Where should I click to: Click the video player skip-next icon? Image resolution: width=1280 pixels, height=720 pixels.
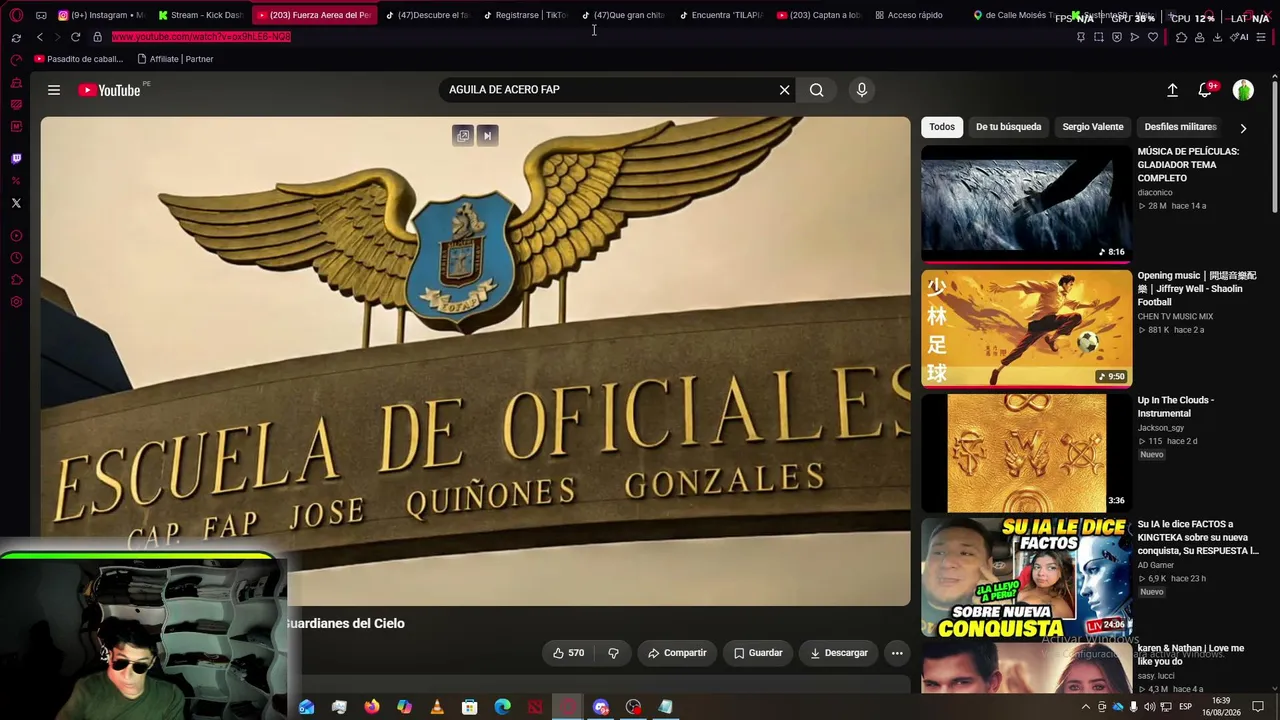point(487,136)
